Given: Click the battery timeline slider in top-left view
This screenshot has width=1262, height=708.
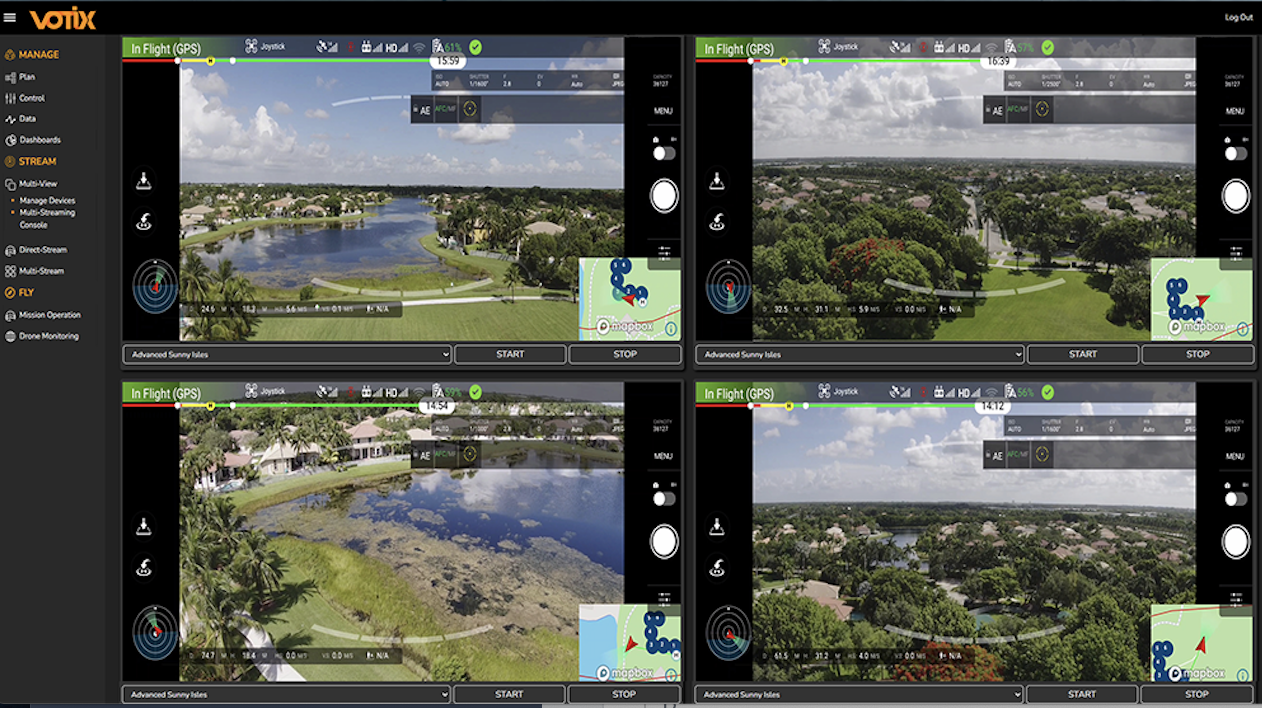Looking at the screenshot, I should (300, 61).
